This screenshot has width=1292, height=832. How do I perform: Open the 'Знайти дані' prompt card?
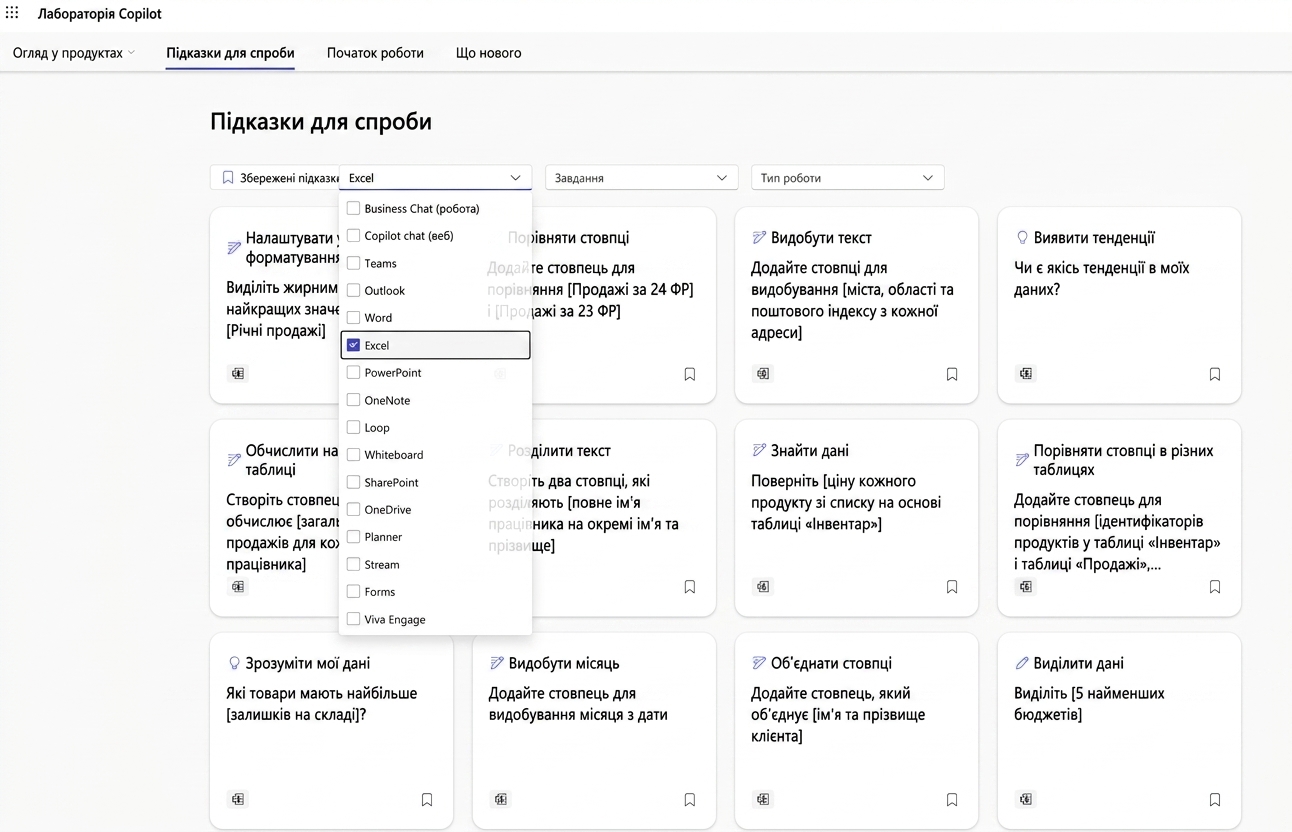click(856, 518)
